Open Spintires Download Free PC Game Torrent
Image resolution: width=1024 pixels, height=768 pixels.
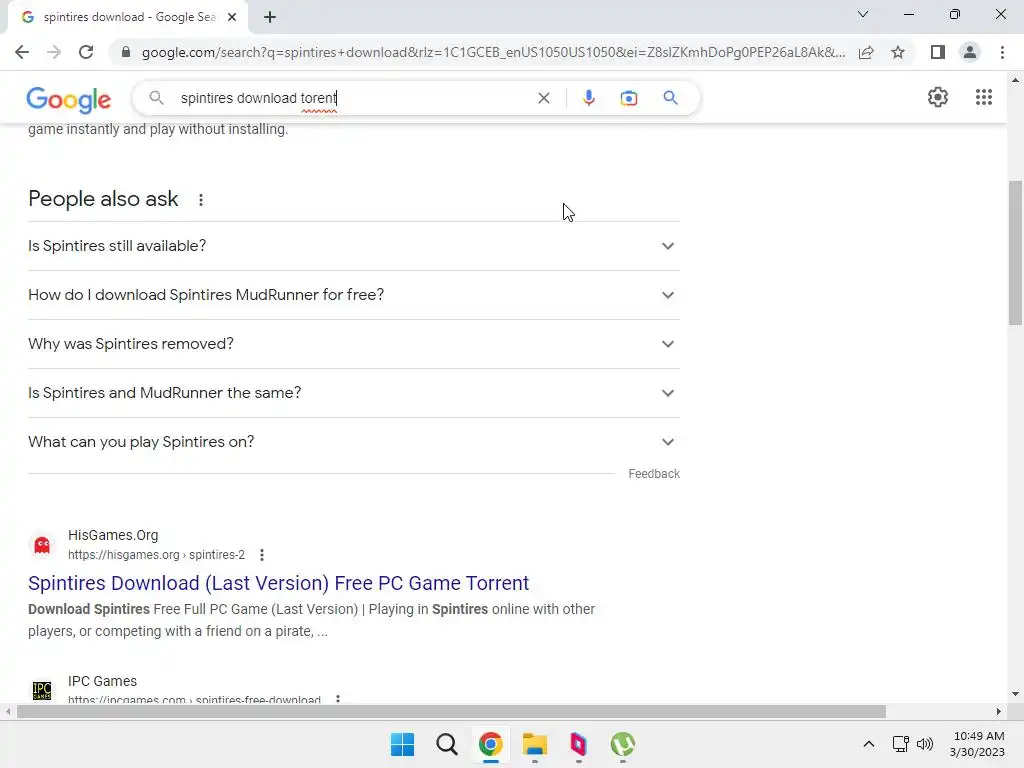point(278,583)
